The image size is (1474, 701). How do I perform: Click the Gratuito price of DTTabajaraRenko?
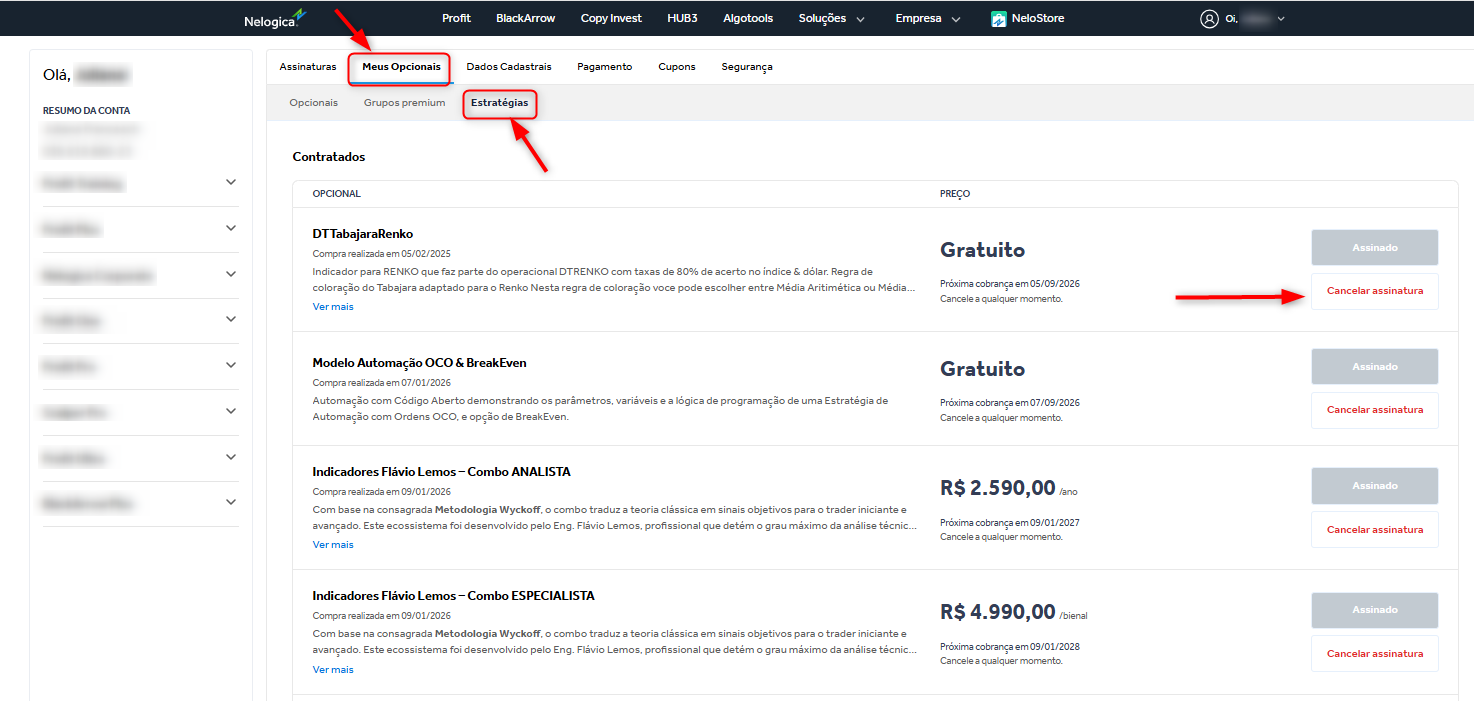click(982, 250)
